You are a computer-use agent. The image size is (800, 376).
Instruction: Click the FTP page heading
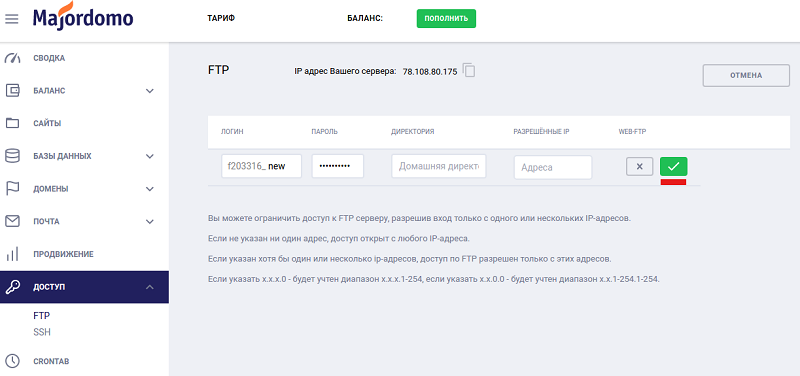(x=218, y=70)
